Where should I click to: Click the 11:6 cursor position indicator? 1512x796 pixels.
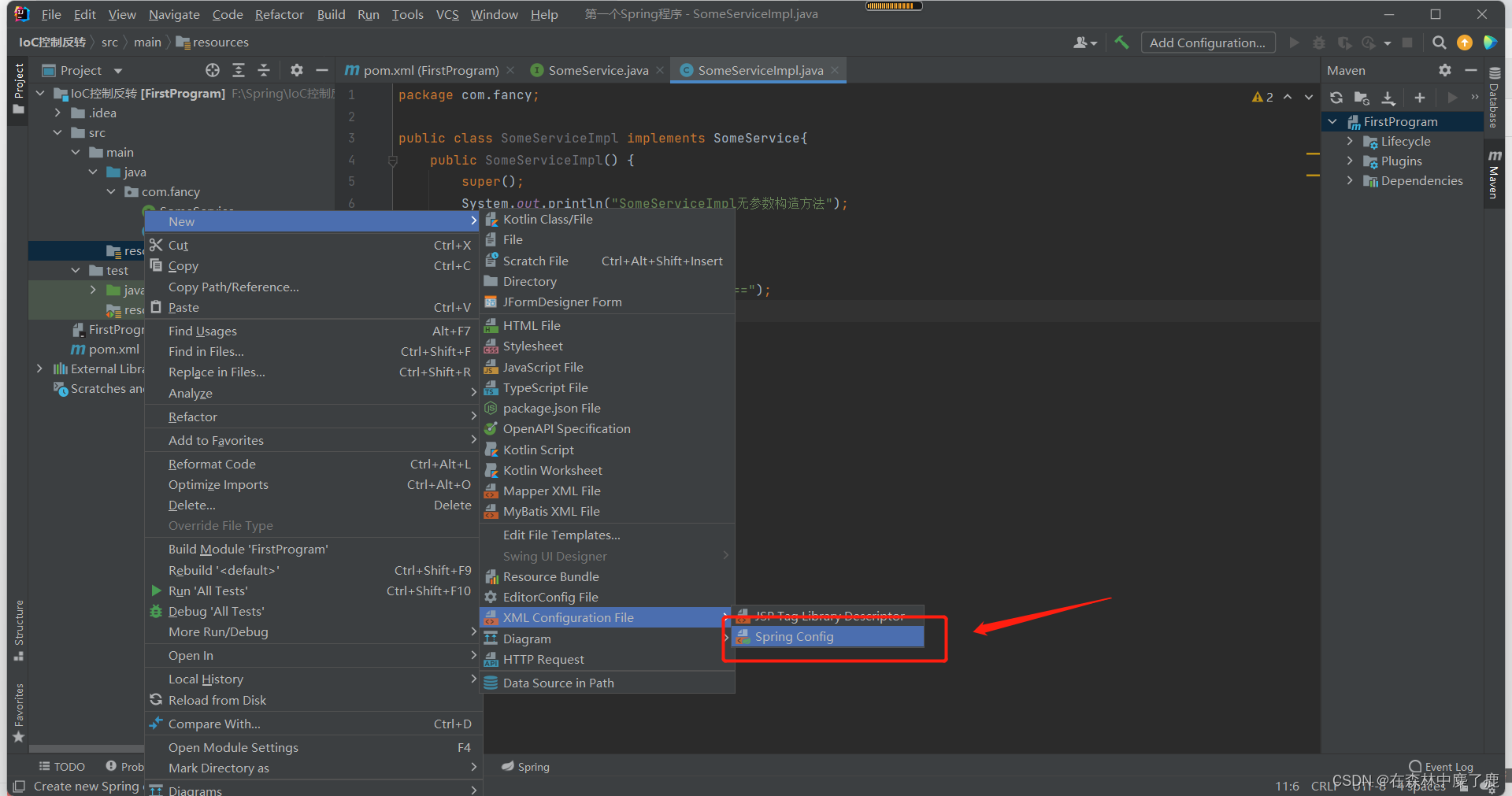pyautogui.click(x=1287, y=786)
